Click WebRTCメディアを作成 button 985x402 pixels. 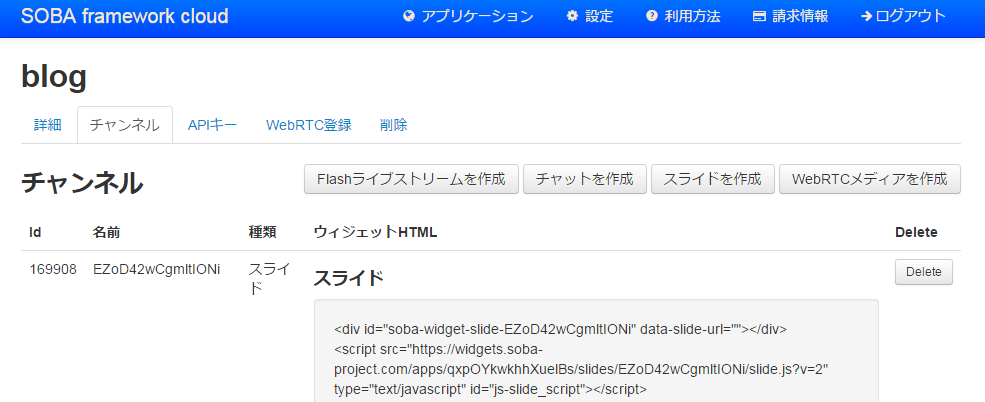[x=869, y=179]
